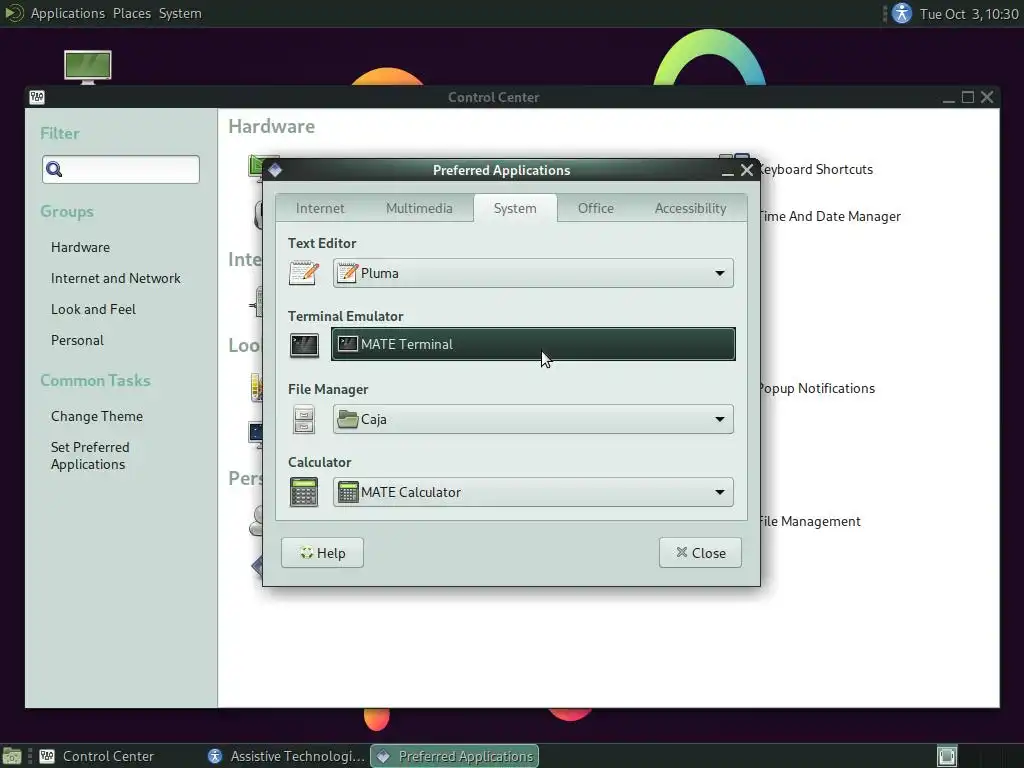Click Change Theme common task
Image resolution: width=1024 pixels, height=768 pixels.
97,416
